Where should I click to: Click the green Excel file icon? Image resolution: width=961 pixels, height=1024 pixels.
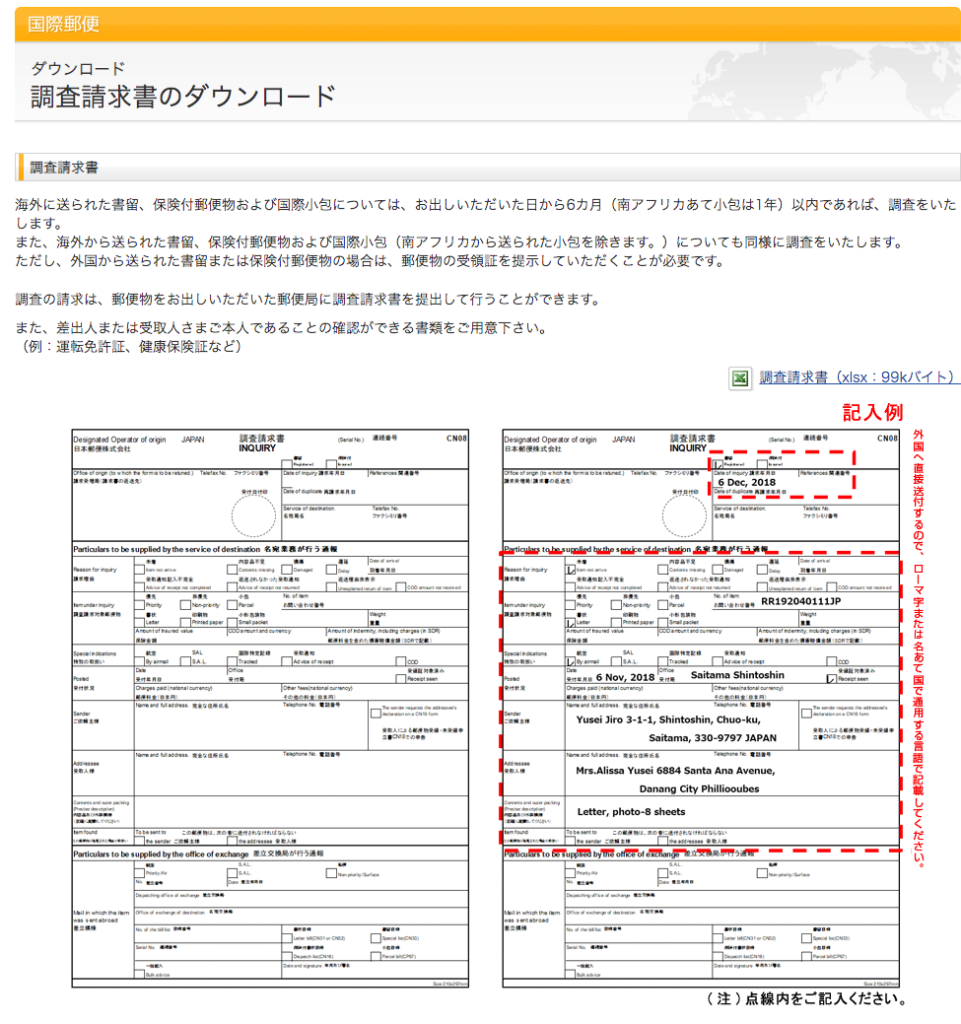[x=740, y=378]
